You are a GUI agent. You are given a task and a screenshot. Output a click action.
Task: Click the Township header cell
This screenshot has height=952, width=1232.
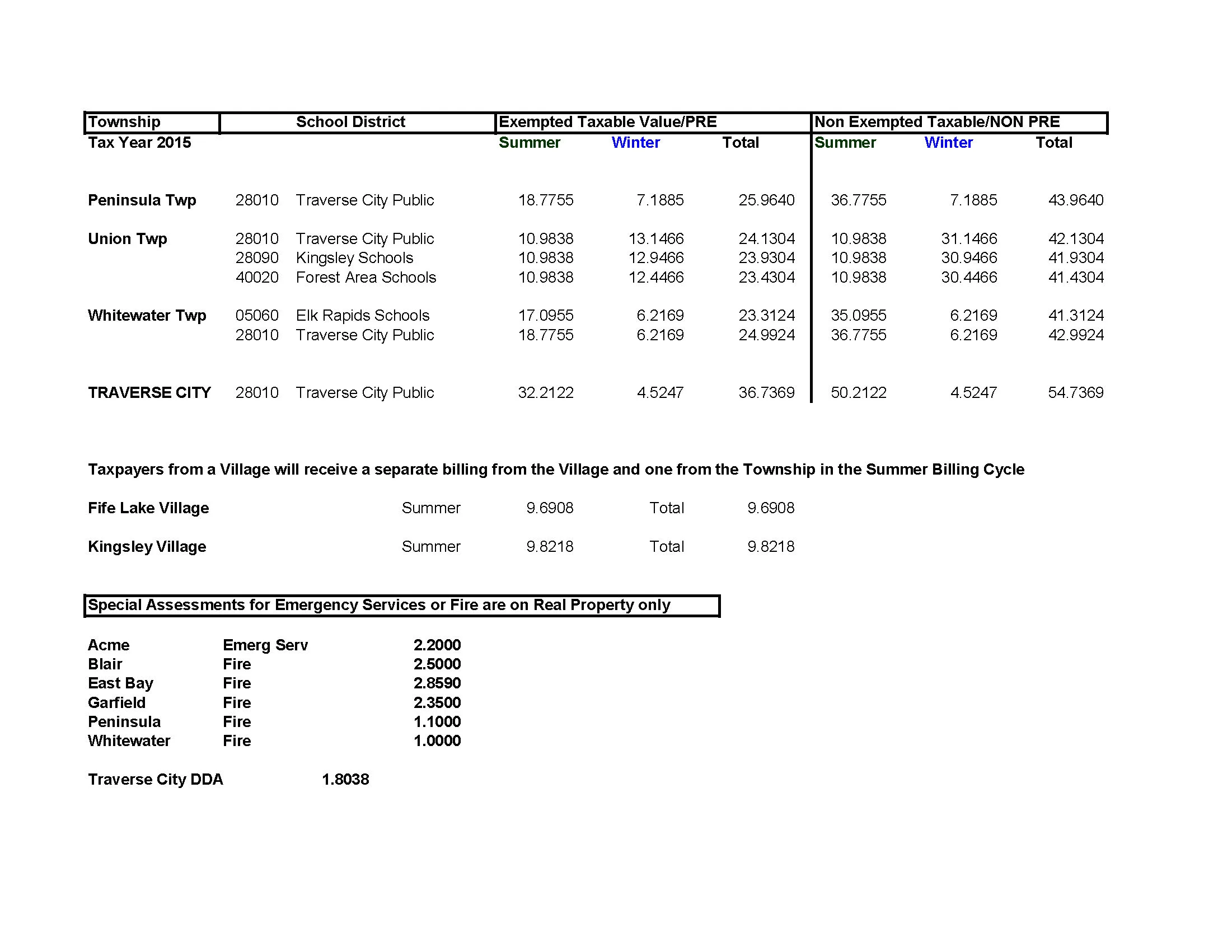[x=124, y=122]
